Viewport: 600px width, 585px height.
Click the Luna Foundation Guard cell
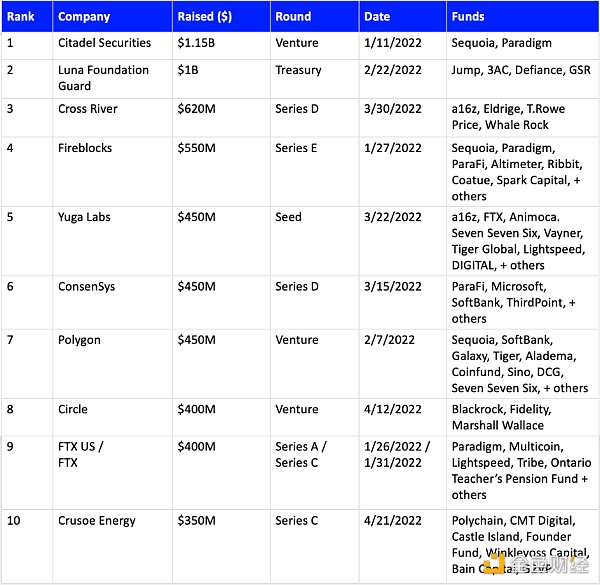click(103, 78)
